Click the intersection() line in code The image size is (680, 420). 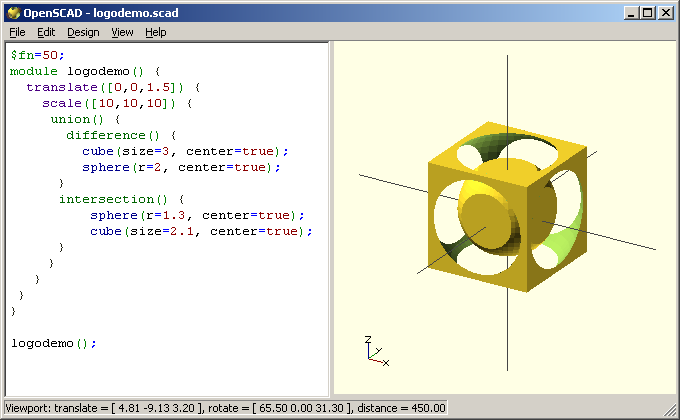(121, 199)
